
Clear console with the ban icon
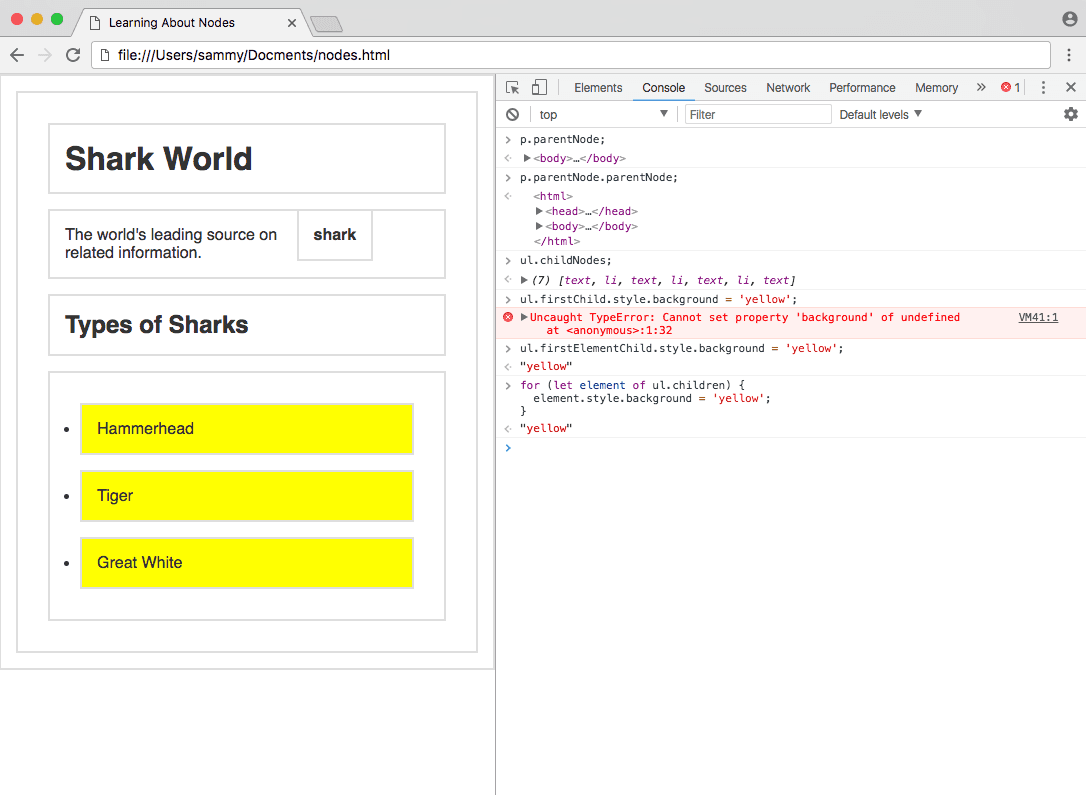coord(513,115)
